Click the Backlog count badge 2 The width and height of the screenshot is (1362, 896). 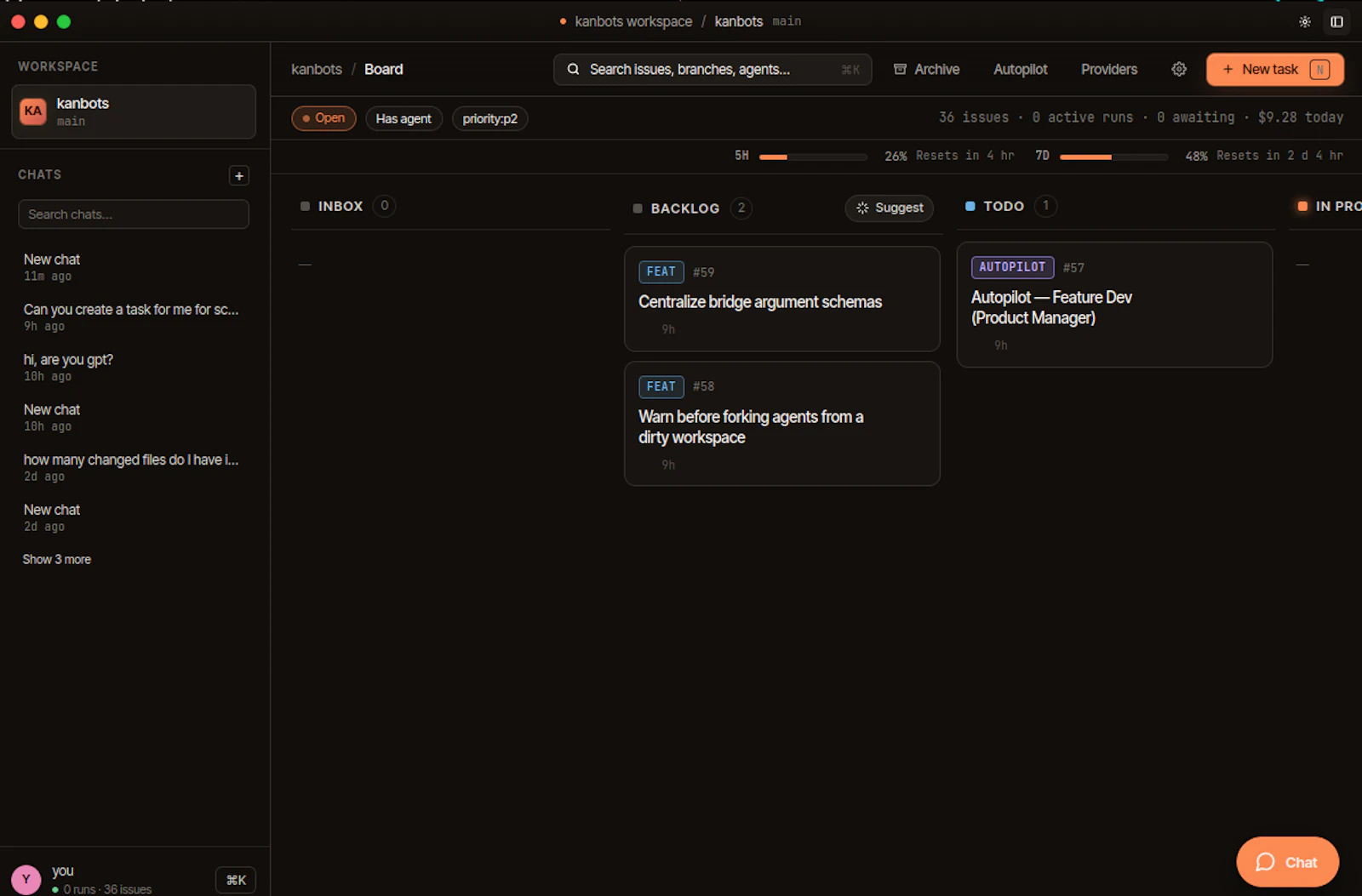tap(741, 208)
